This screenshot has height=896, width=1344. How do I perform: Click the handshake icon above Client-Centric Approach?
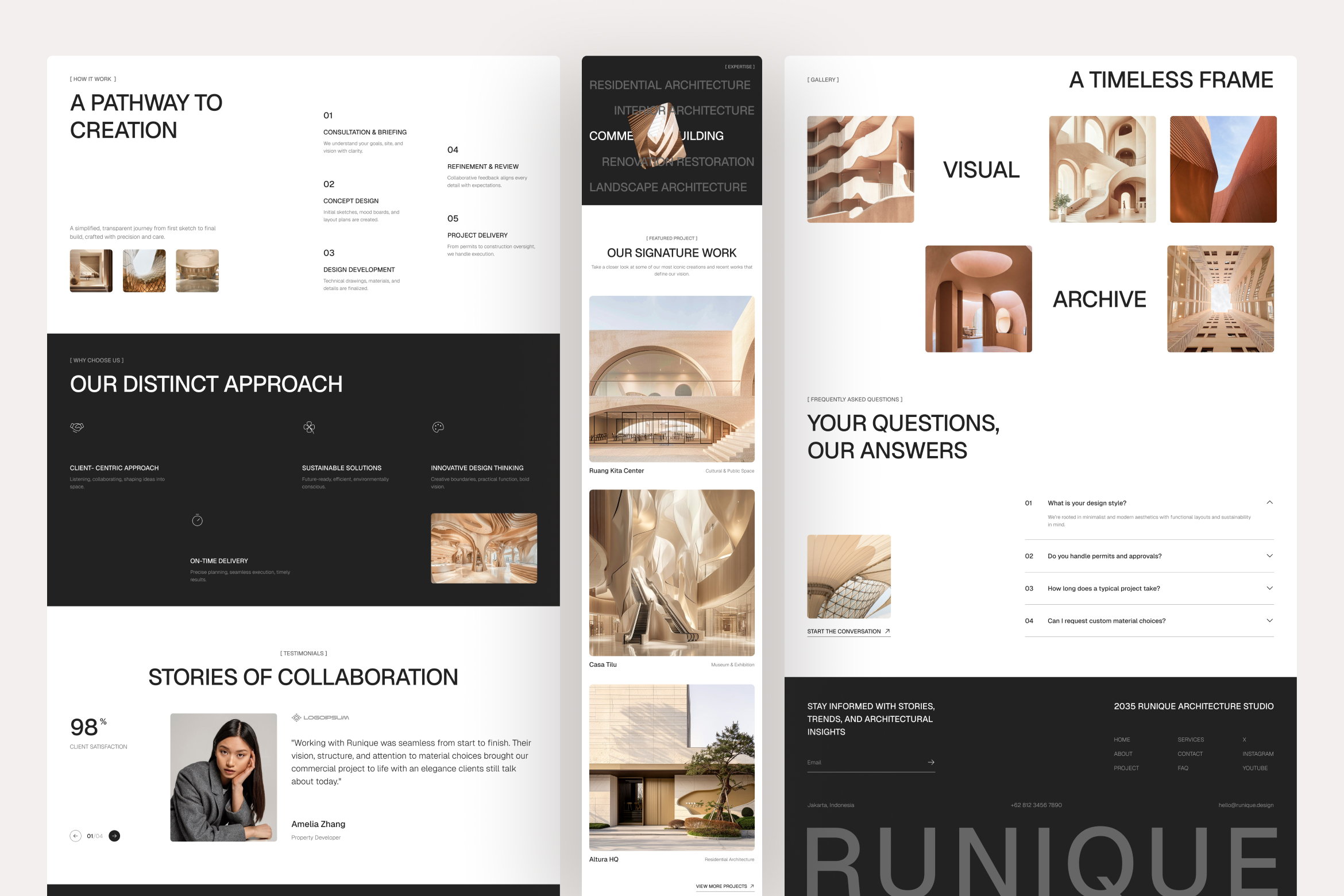(77, 427)
